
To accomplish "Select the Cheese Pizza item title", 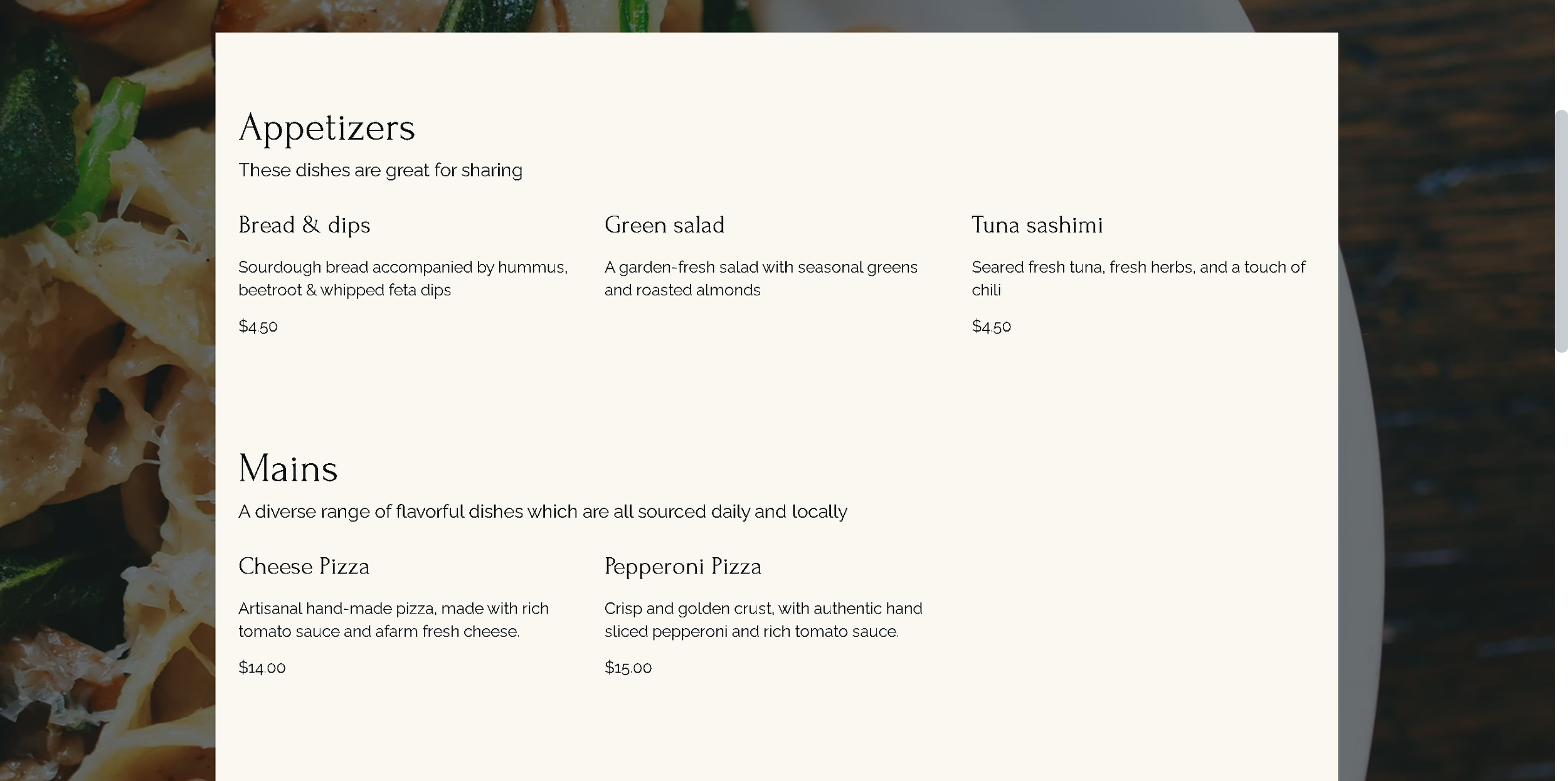I will [304, 567].
